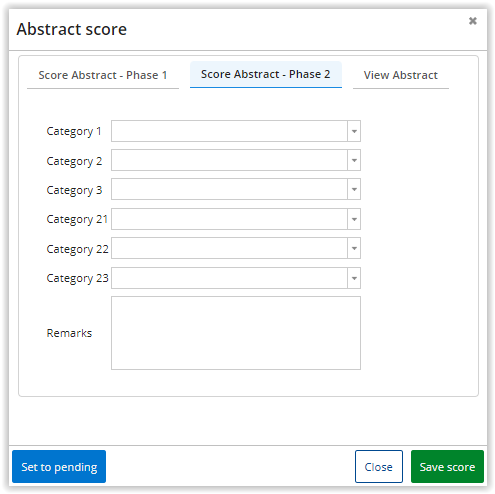Save the score with Save score button
This screenshot has width=495, height=494.
click(447, 467)
